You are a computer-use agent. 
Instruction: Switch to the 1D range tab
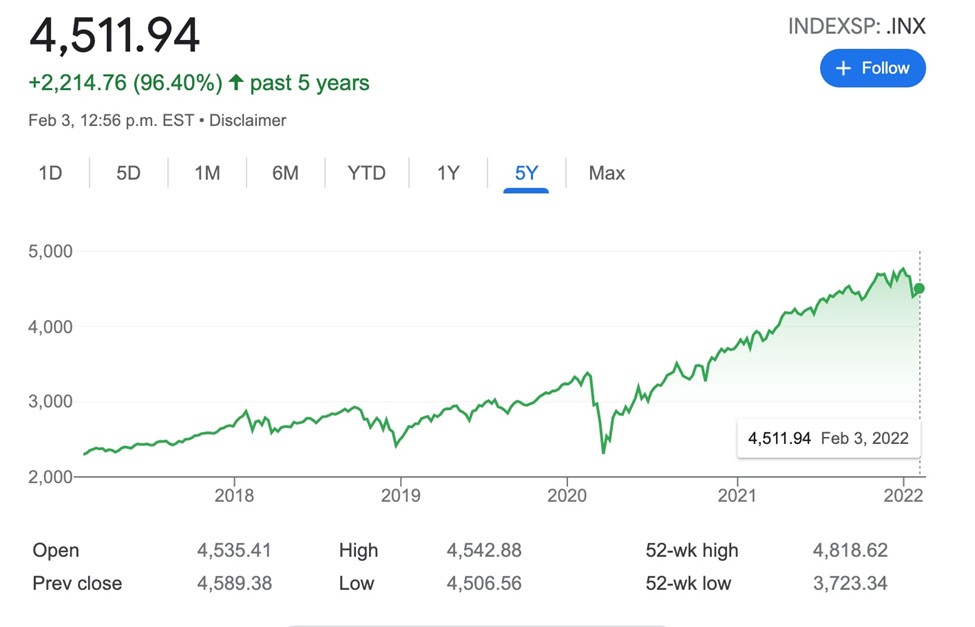(50, 173)
